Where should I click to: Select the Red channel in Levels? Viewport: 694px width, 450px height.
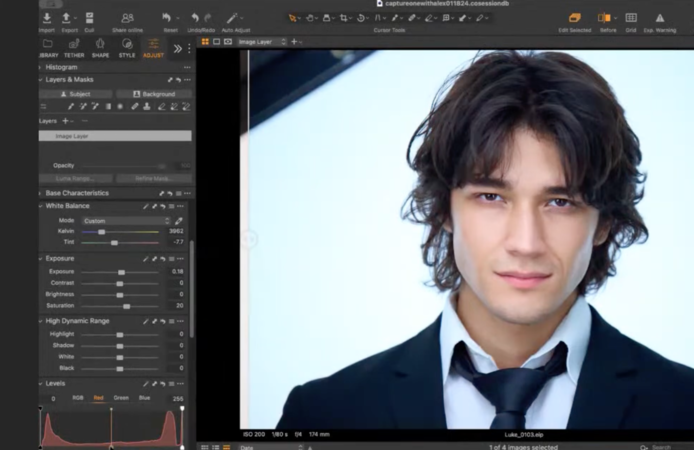tap(98, 398)
